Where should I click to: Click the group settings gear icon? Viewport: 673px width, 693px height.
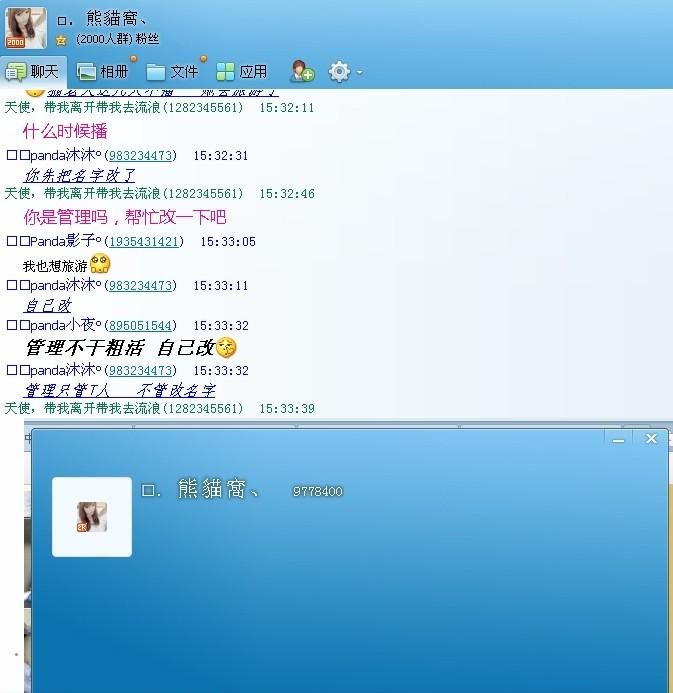pyautogui.click(x=339, y=72)
